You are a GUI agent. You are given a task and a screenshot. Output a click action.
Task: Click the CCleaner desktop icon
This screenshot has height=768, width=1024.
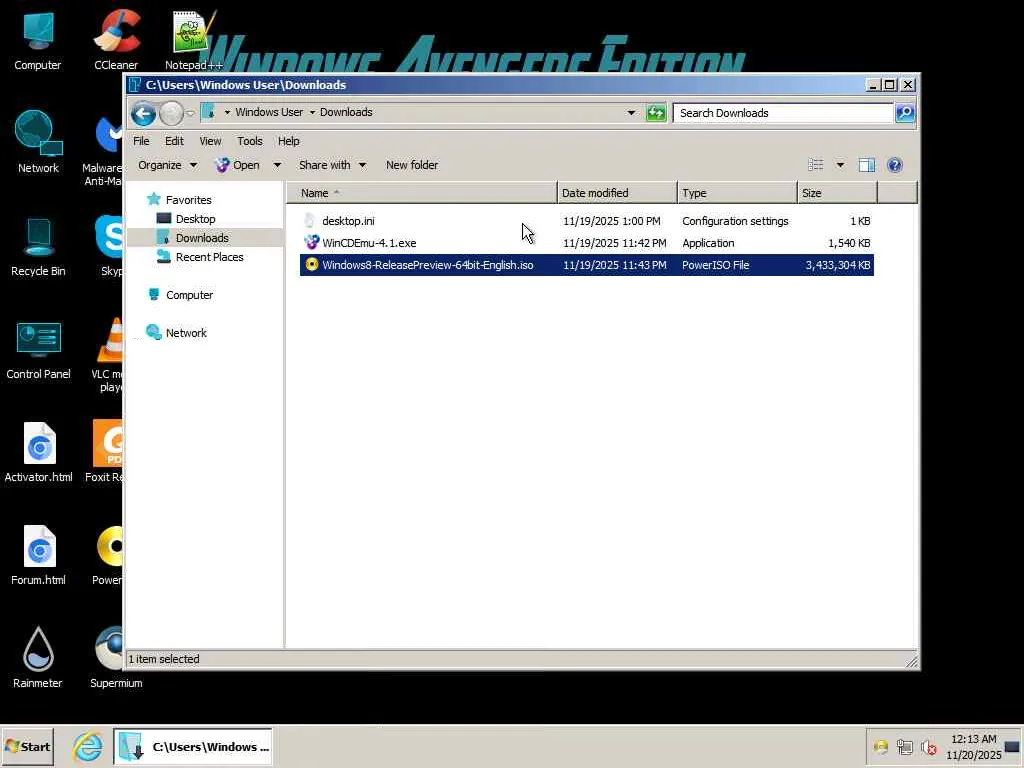click(116, 40)
